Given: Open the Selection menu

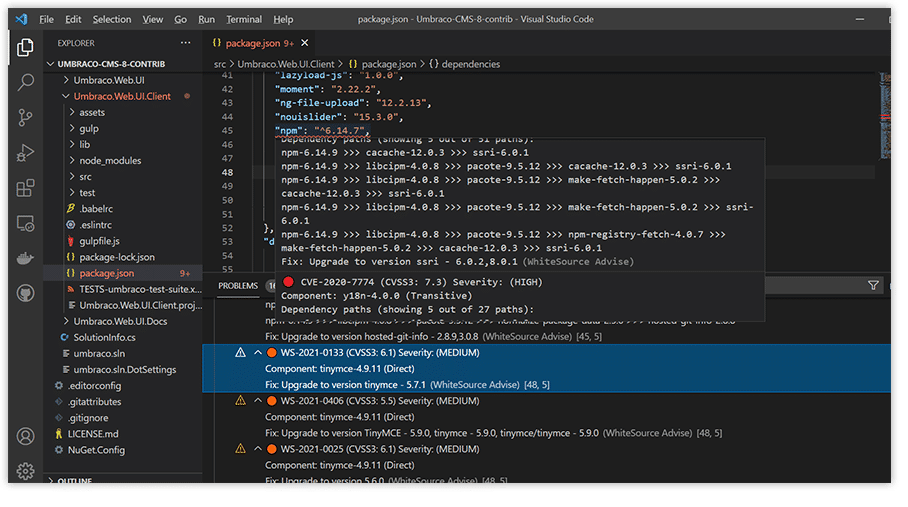Looking at the screenshot, I should [112, 19].
